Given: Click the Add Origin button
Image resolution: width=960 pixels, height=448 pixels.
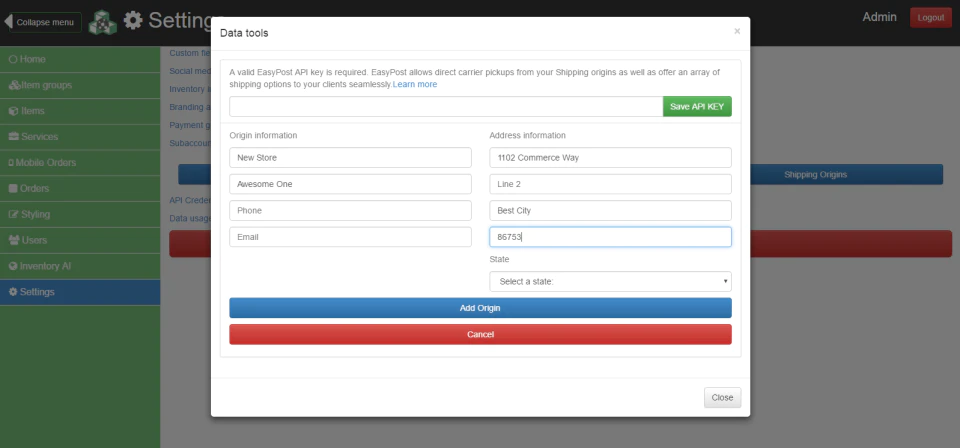Looking at the screenshot, I should click(480, 308).
